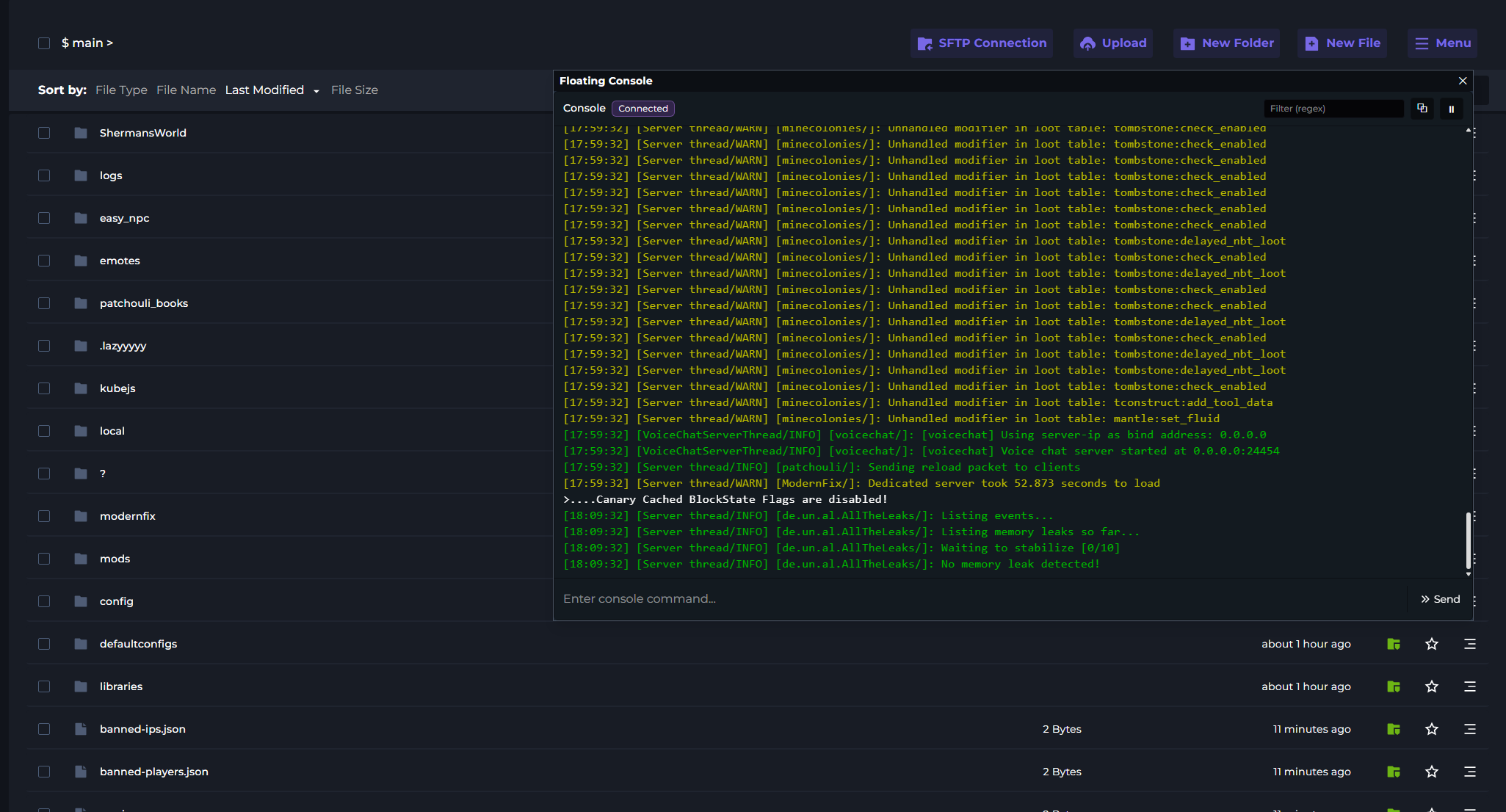Click the SFTP Connection button

pos(981,43)
